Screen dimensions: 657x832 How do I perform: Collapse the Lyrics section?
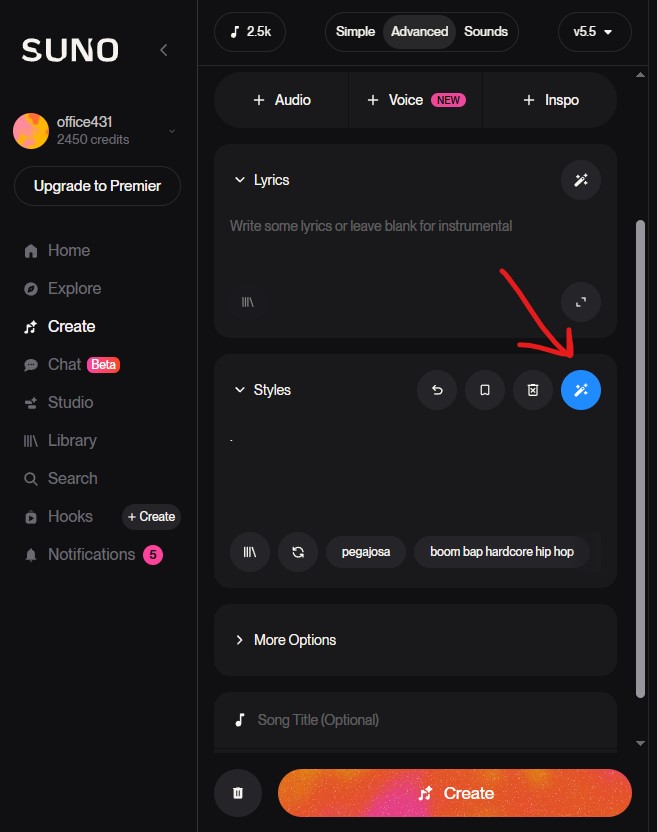[x=240, y=180]
